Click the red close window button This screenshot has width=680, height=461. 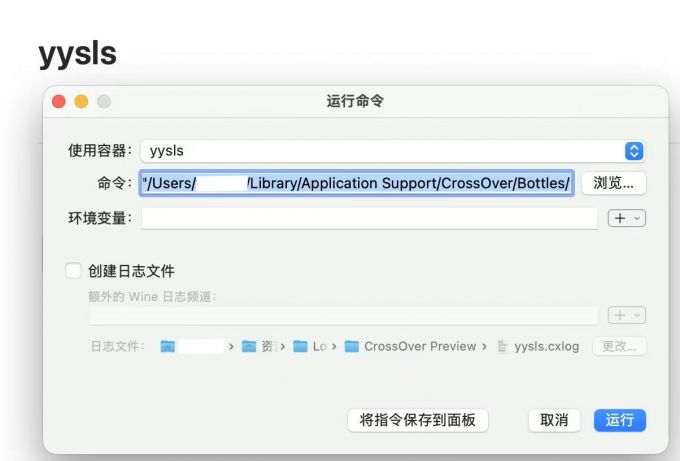59,101
